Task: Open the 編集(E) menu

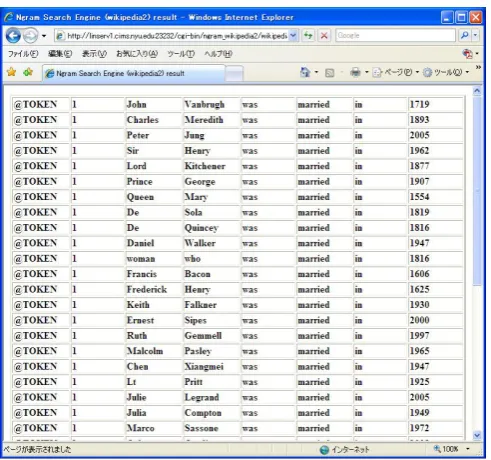Action: 60,54
